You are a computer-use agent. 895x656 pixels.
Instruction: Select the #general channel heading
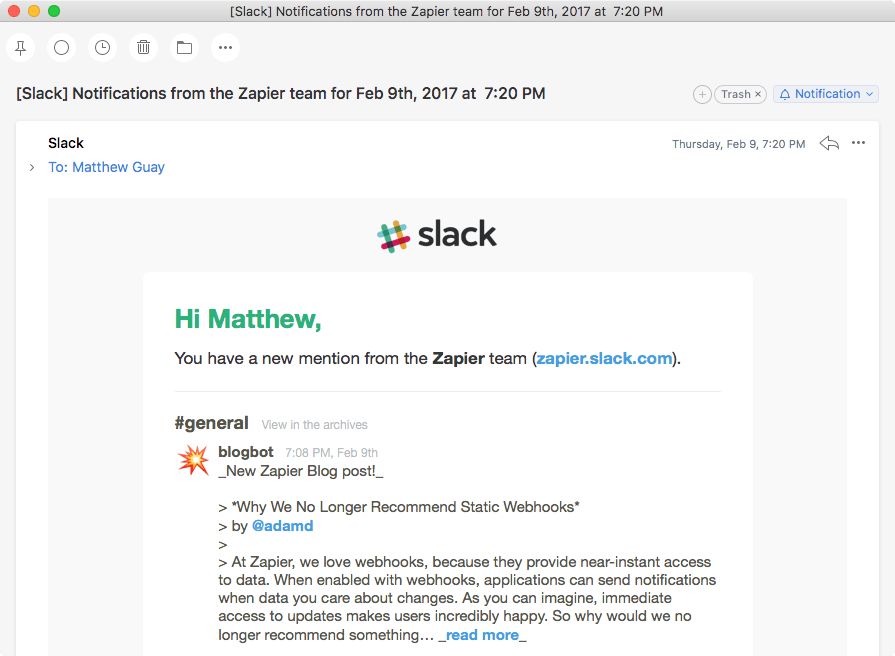point(211,423)
